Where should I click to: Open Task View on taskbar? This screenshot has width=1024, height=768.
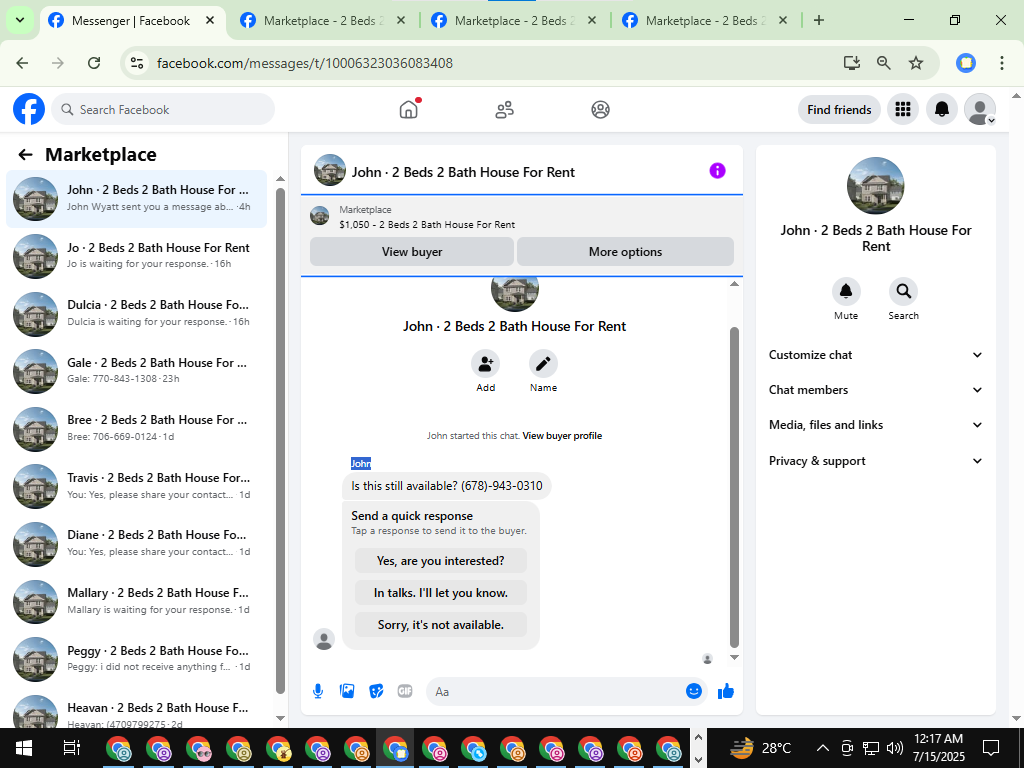pyautogui.click(x=71, y=748)
